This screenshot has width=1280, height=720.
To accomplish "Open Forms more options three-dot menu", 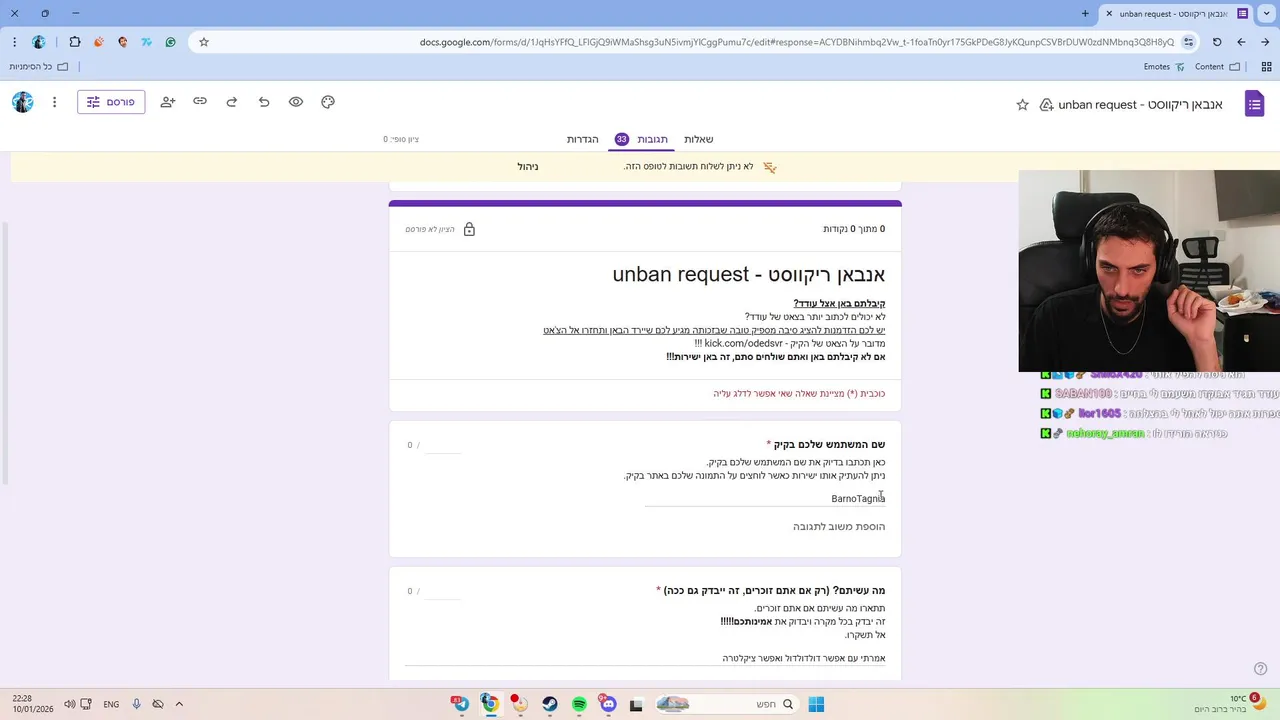I will pos(54,102).
